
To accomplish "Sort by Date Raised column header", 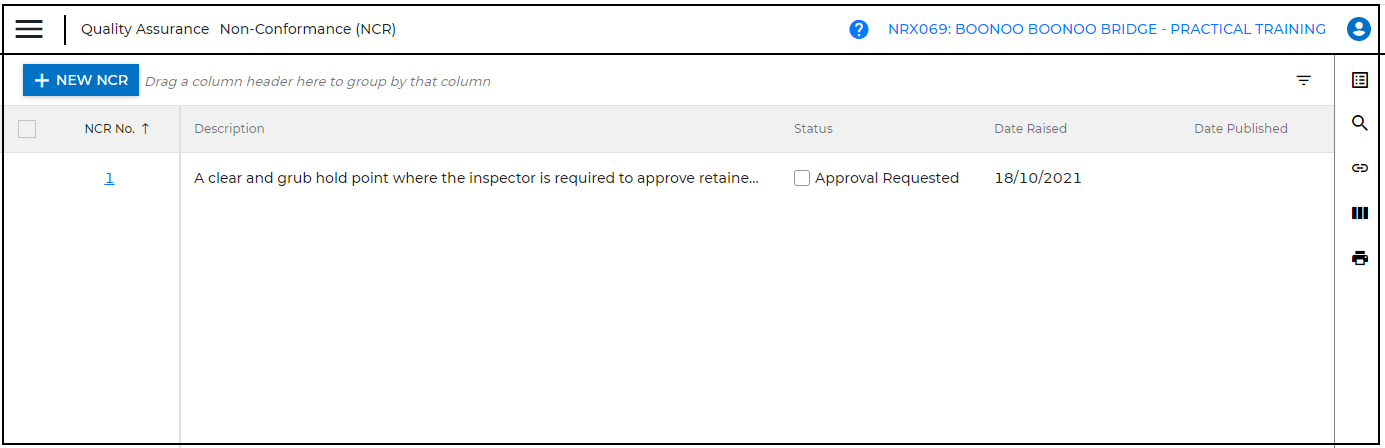I will pos(1030,129).
